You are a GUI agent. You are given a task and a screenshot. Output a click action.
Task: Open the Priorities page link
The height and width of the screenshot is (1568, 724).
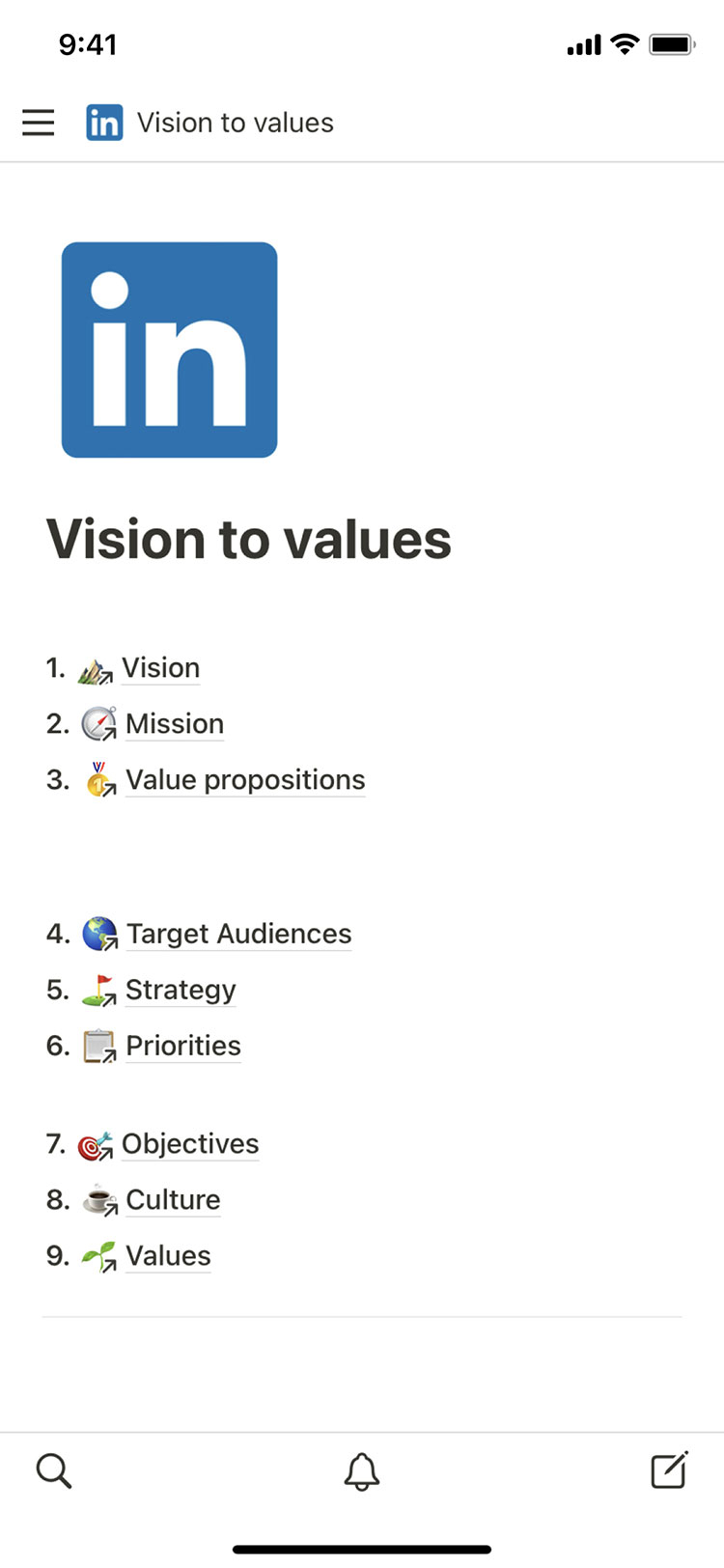[x=183, y=1047]
